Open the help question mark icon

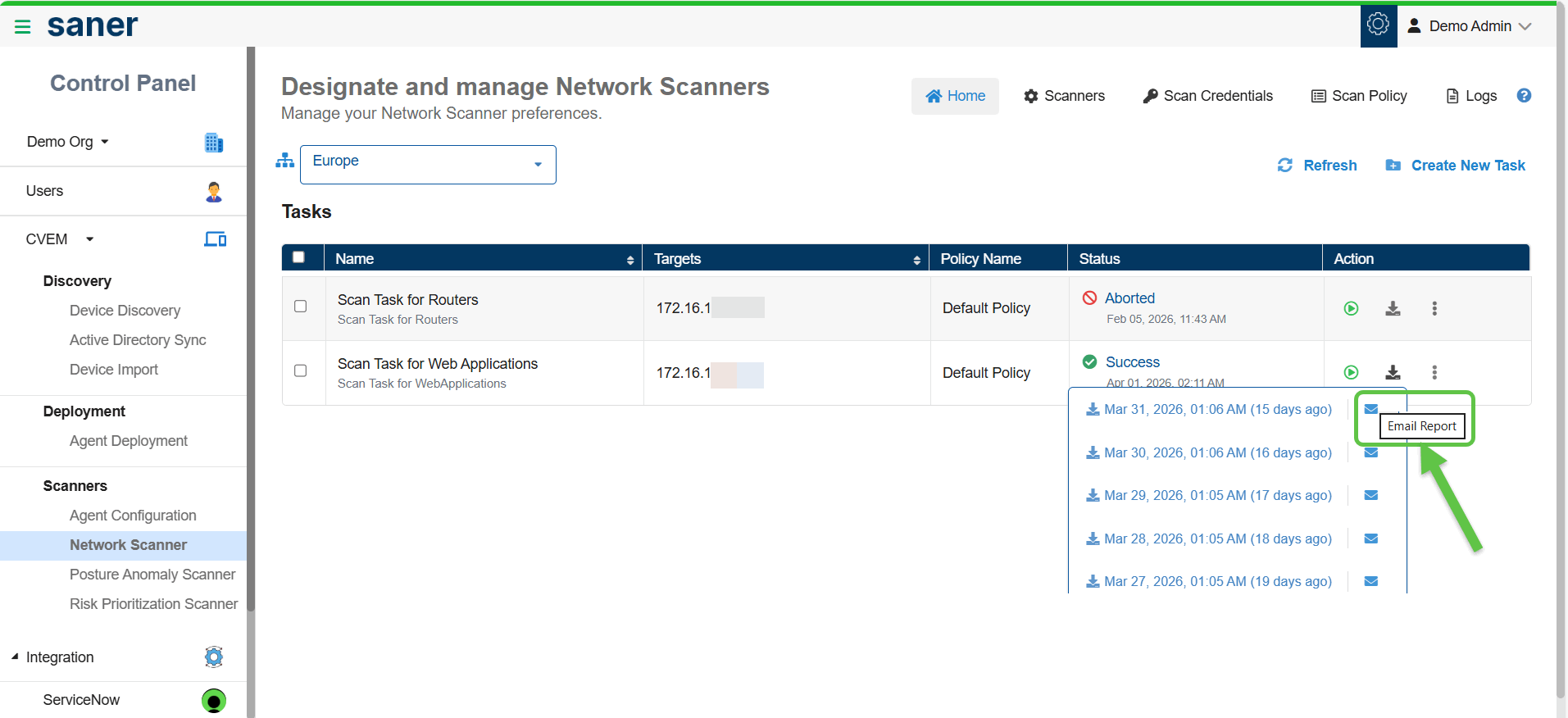(x=1524, y=95)
